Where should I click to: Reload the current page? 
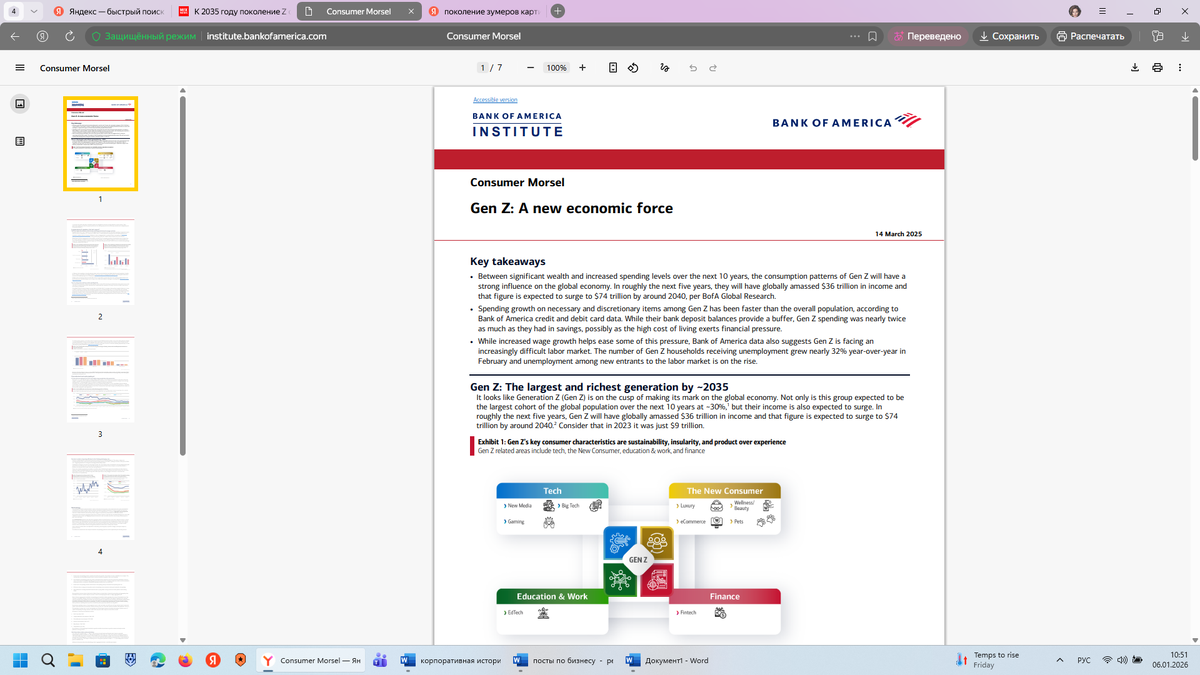[x=70, y=36]
